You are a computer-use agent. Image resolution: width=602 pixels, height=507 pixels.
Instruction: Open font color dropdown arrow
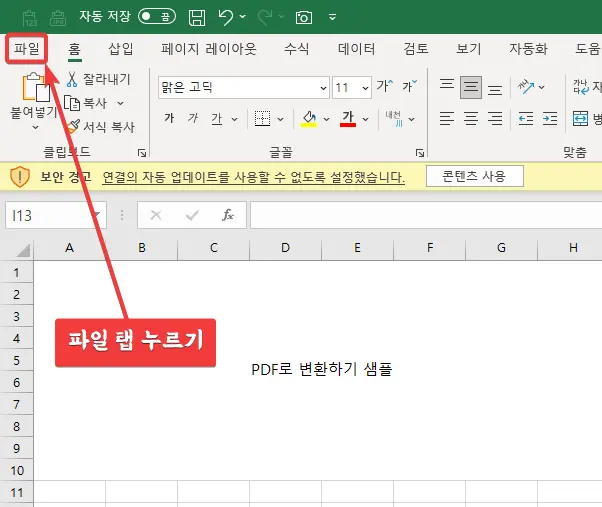point(366,119)
